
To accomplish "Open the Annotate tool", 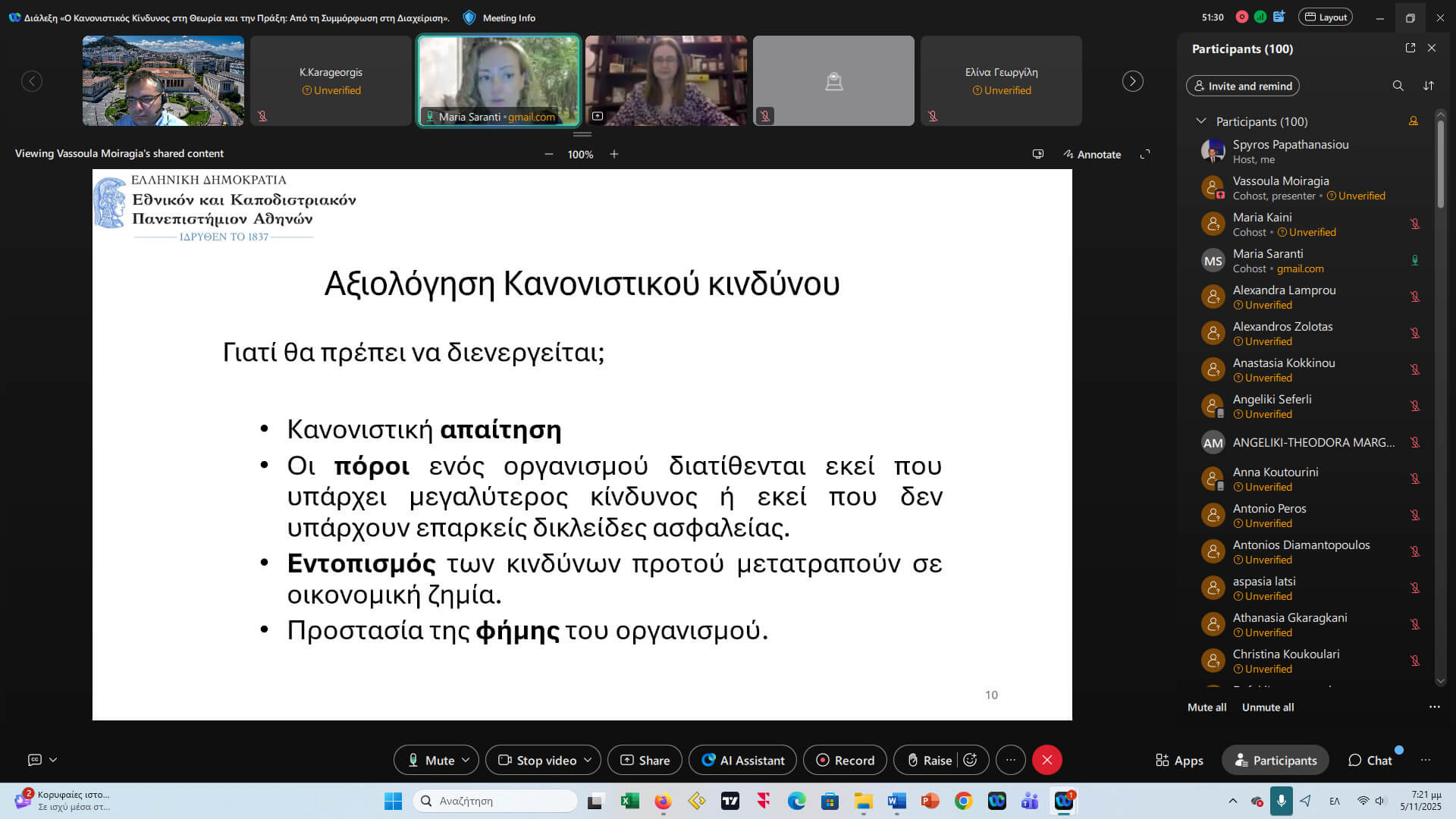I will point(1092,154).
